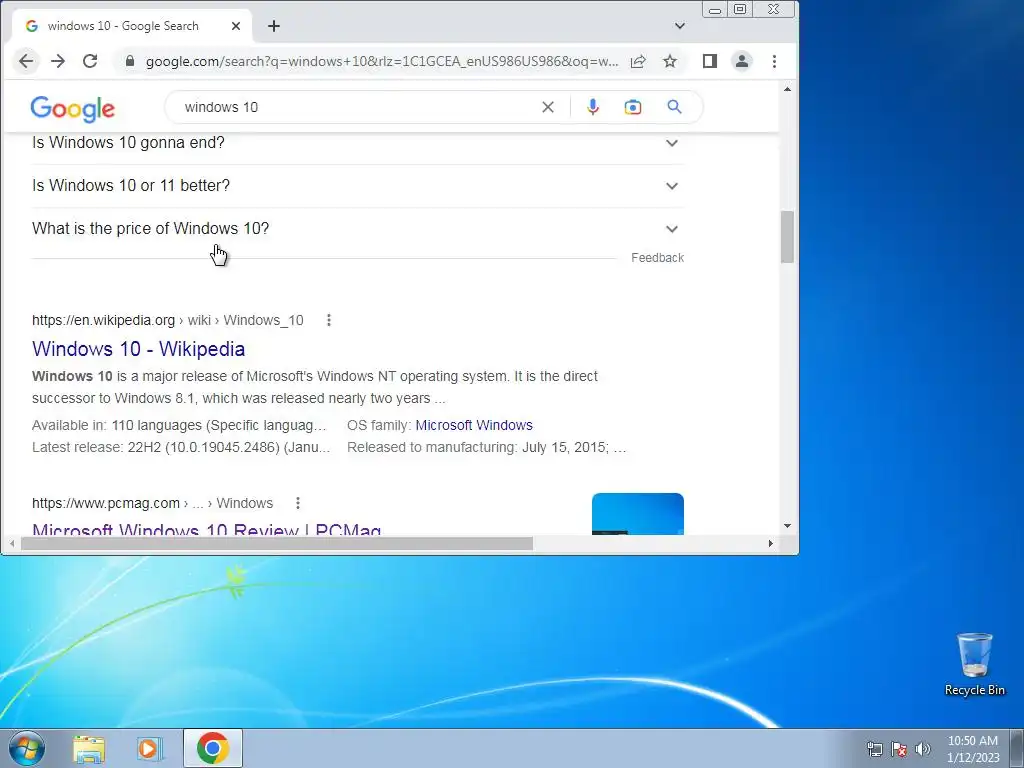Select the Chrome taskbar button
Viewport: 1024px width, 768px height.
pyautogui.click(x=213, y=748)
